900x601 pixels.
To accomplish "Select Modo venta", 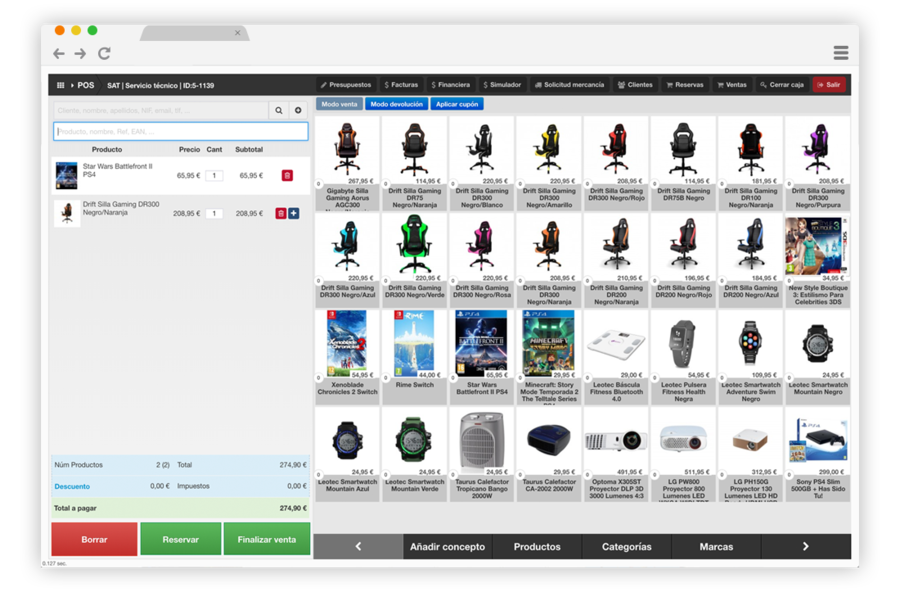I will 339,104.
